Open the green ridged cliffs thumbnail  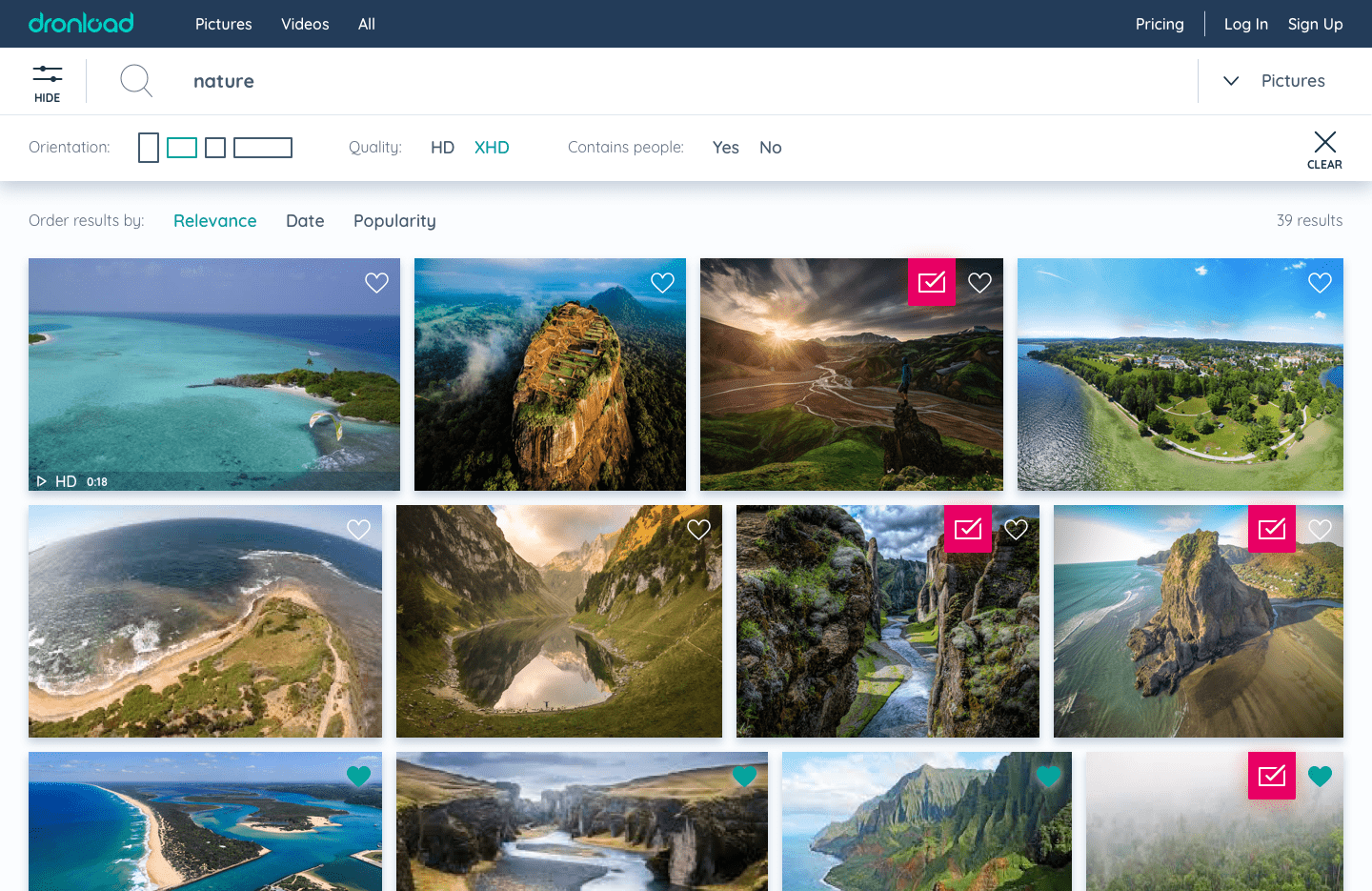point(927,821)
